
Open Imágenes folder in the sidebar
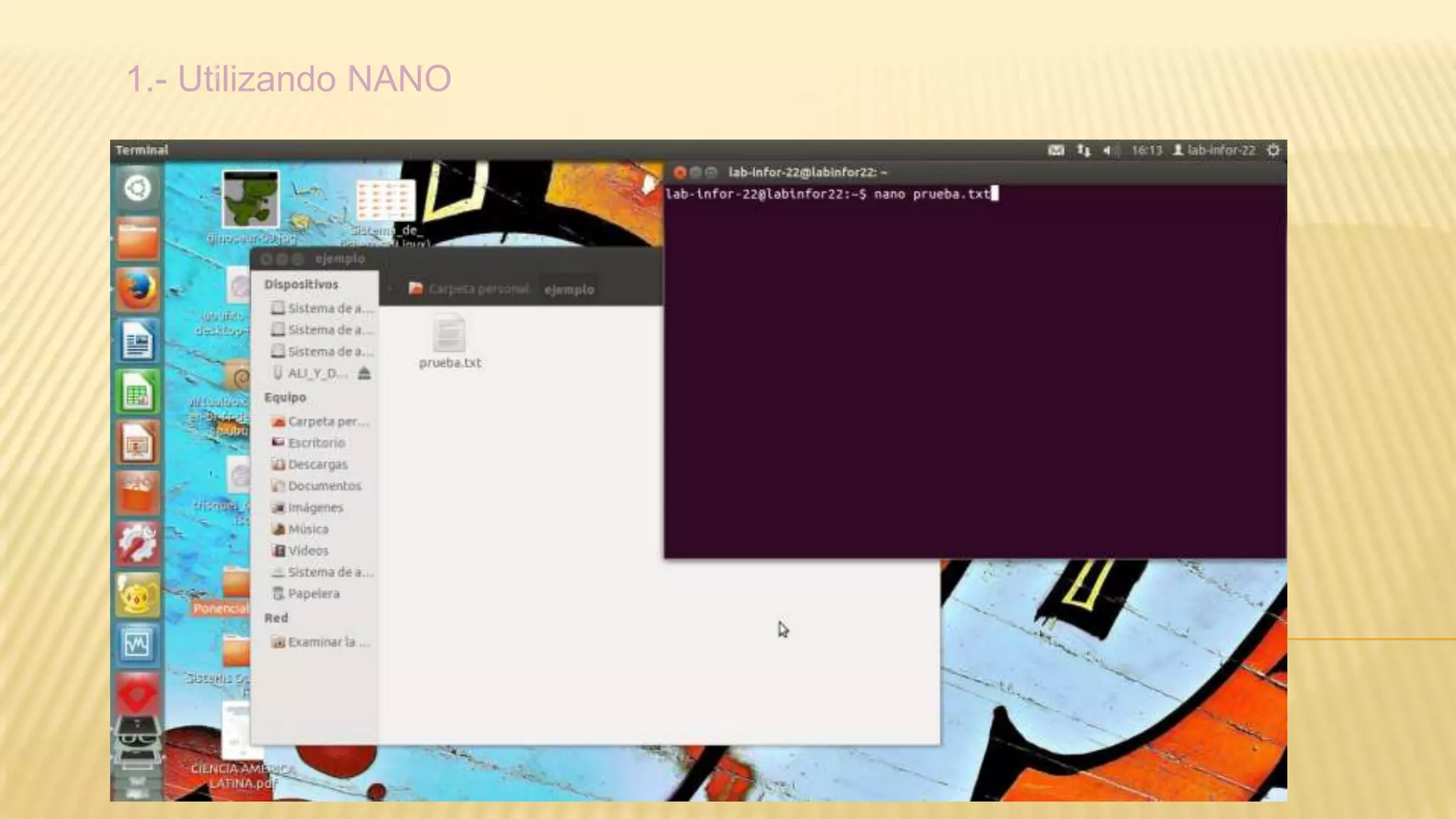307,508
